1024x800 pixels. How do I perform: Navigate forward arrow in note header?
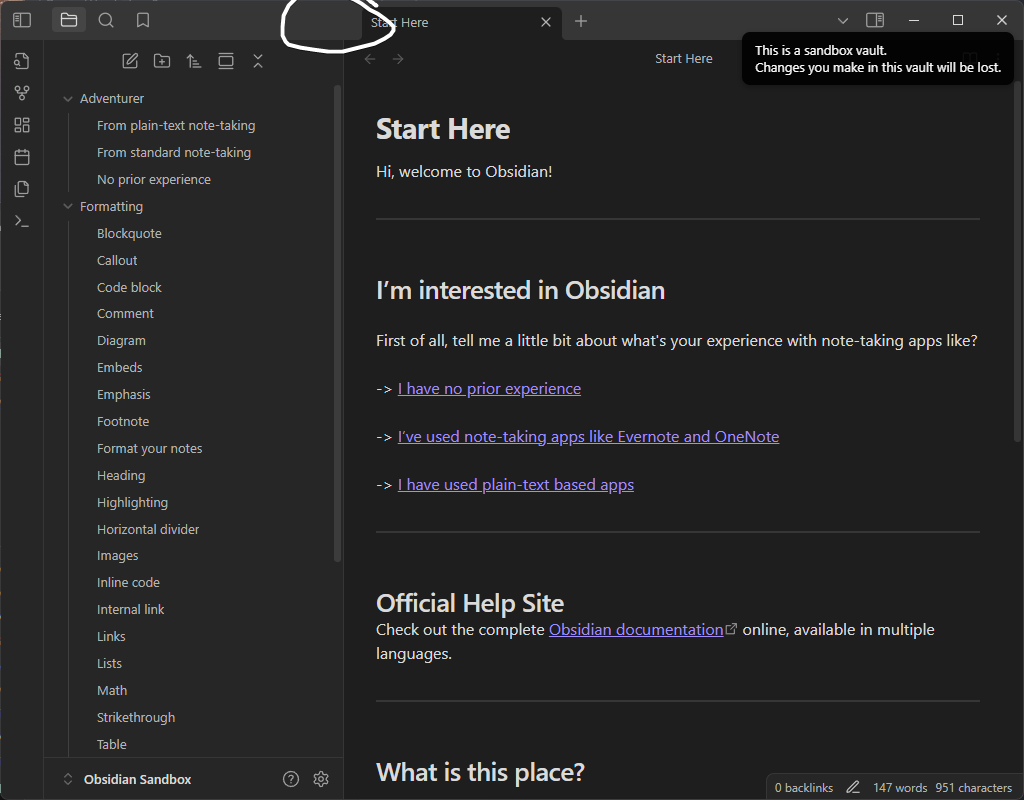398,59
